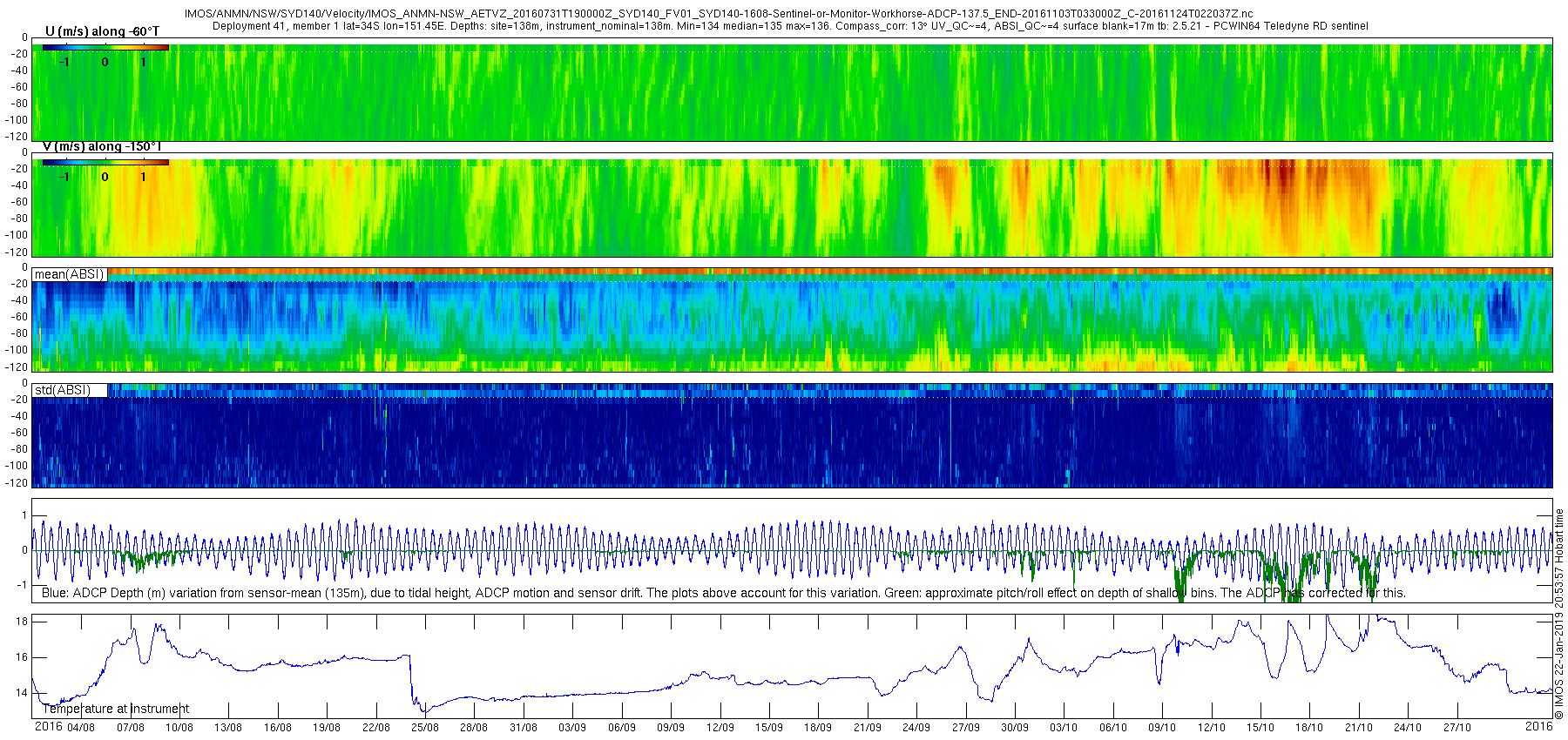Click the 21/10 date tick label

coord(1359,727)
